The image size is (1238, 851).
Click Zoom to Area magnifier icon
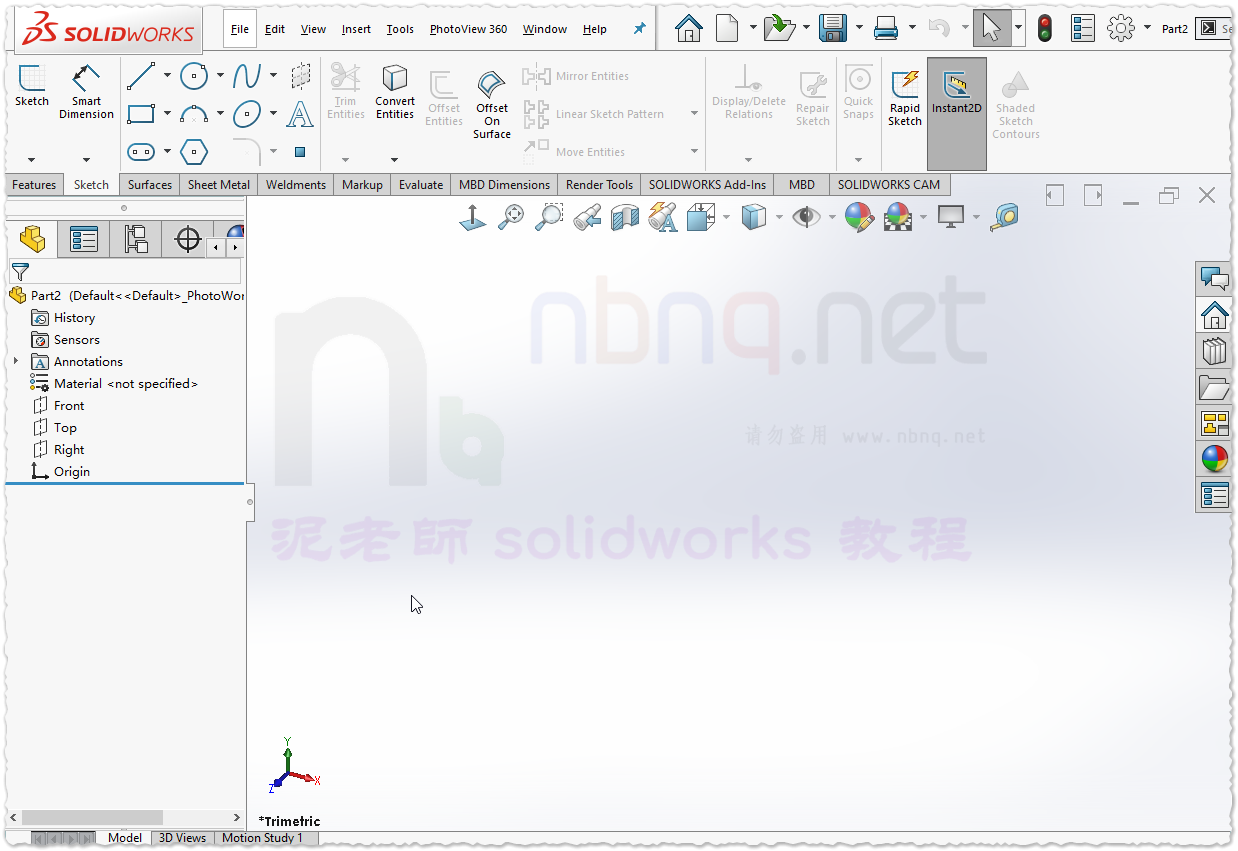549,216
